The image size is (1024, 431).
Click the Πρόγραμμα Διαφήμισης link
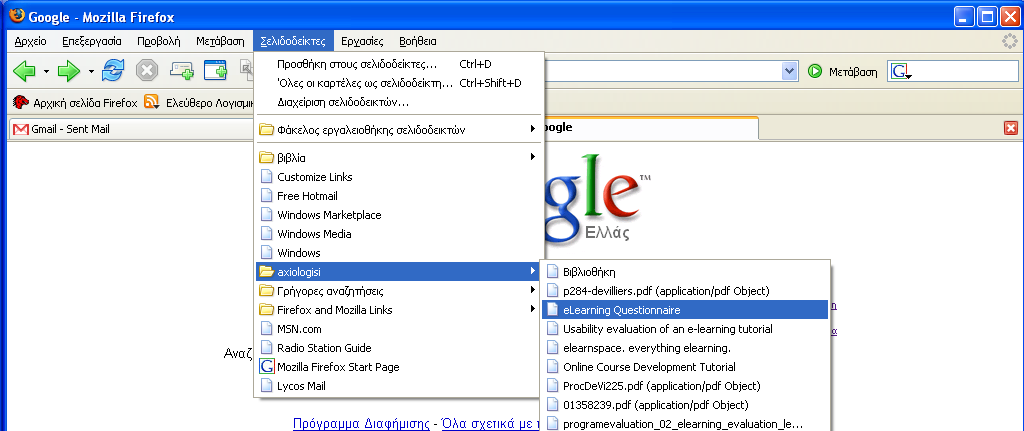[361, 423]
